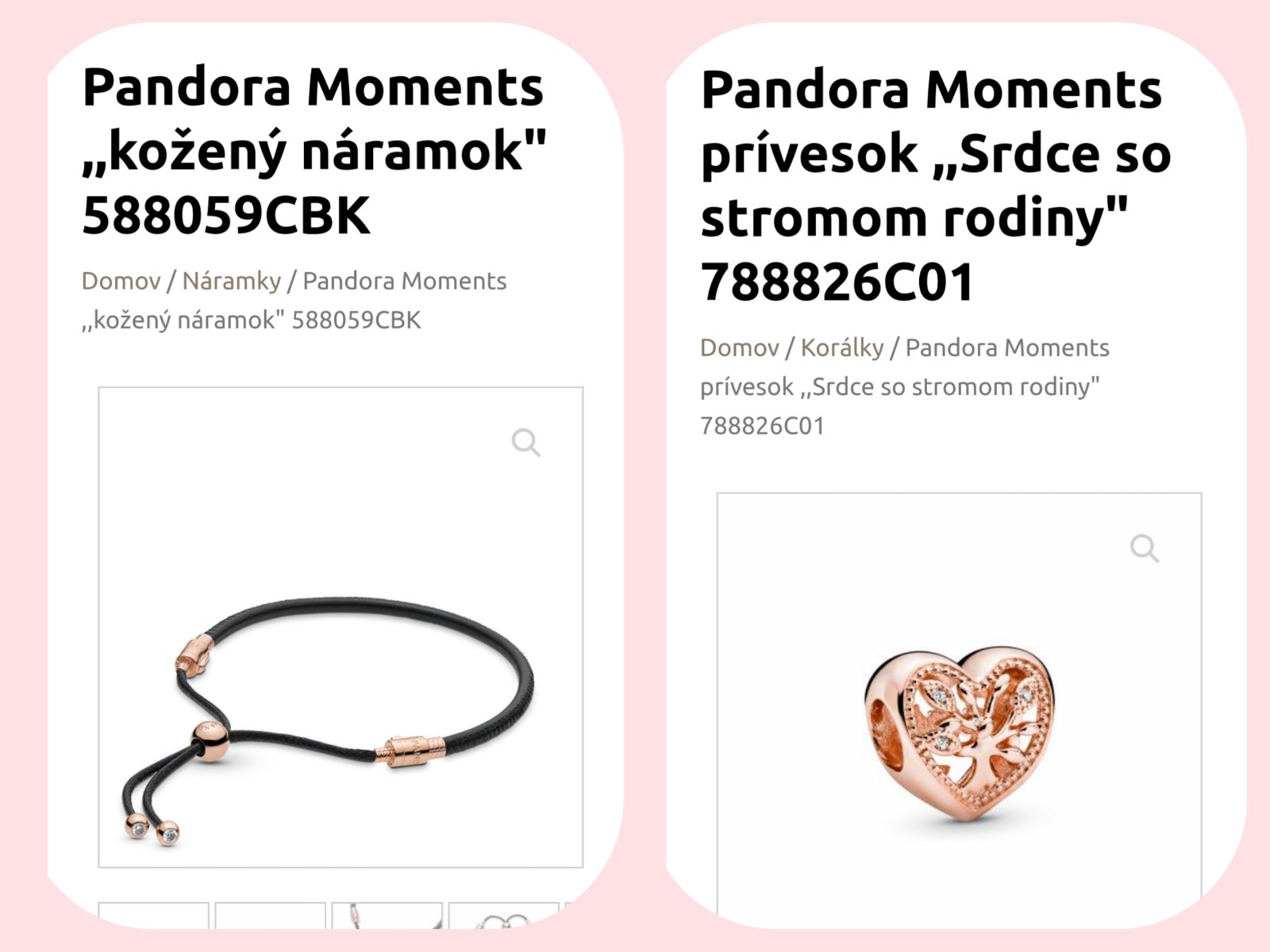Select first bracelet gallery thumbnail
The image size is (1270, 952).
tap(153, 916)
